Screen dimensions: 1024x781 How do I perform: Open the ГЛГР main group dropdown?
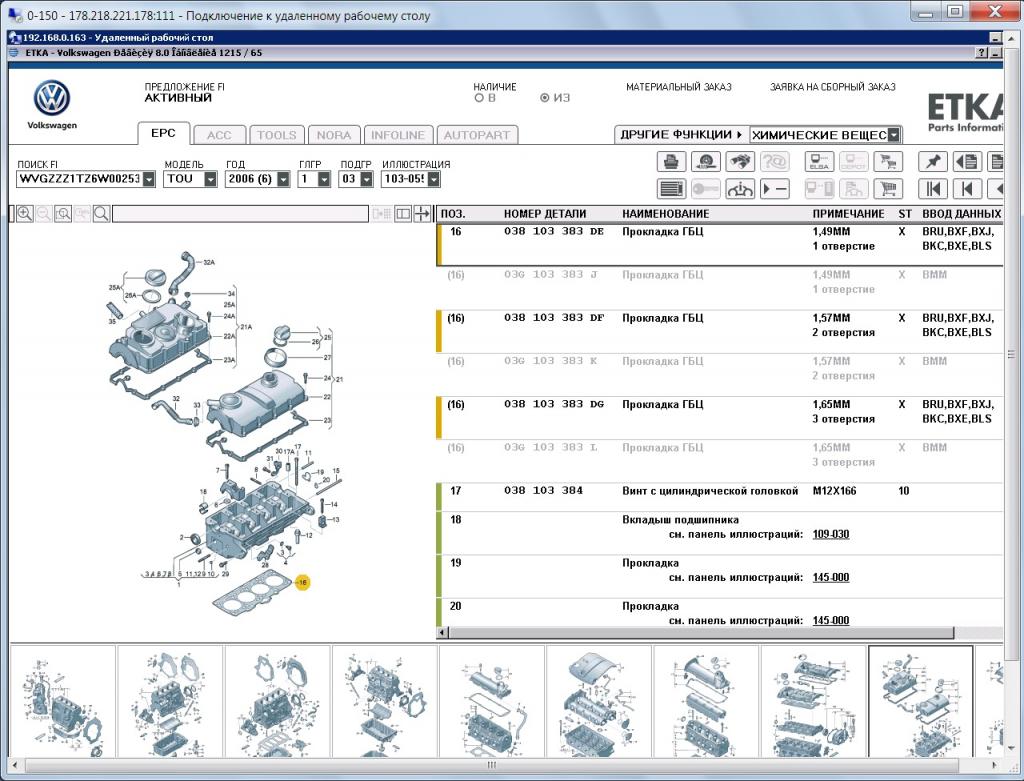(x=324, y=179)
